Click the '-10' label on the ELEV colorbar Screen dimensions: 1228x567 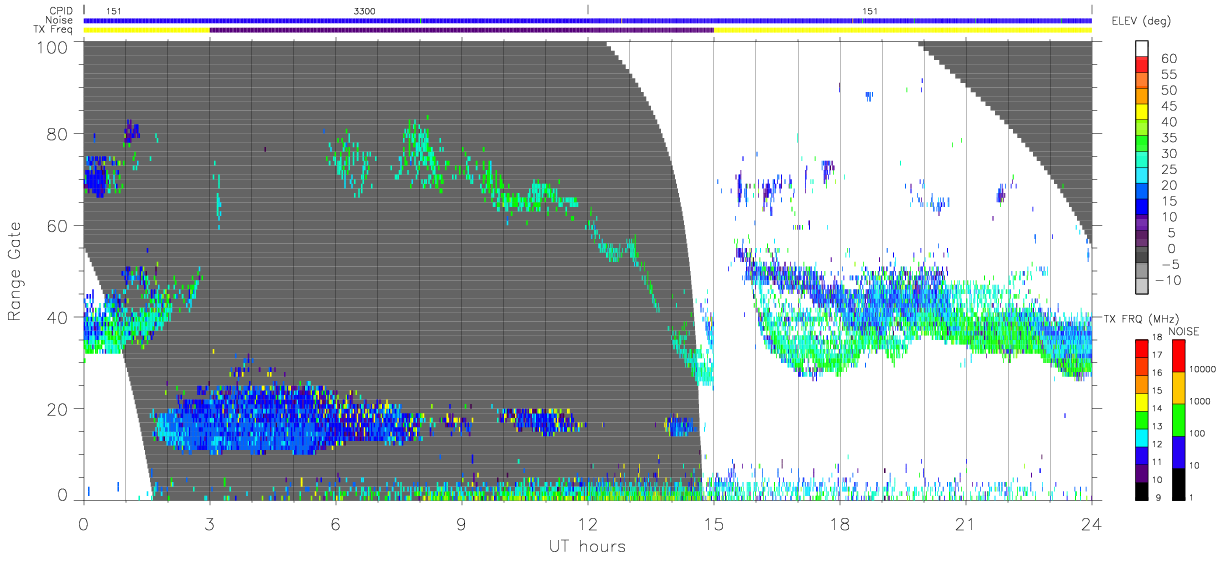point(1168,280)
